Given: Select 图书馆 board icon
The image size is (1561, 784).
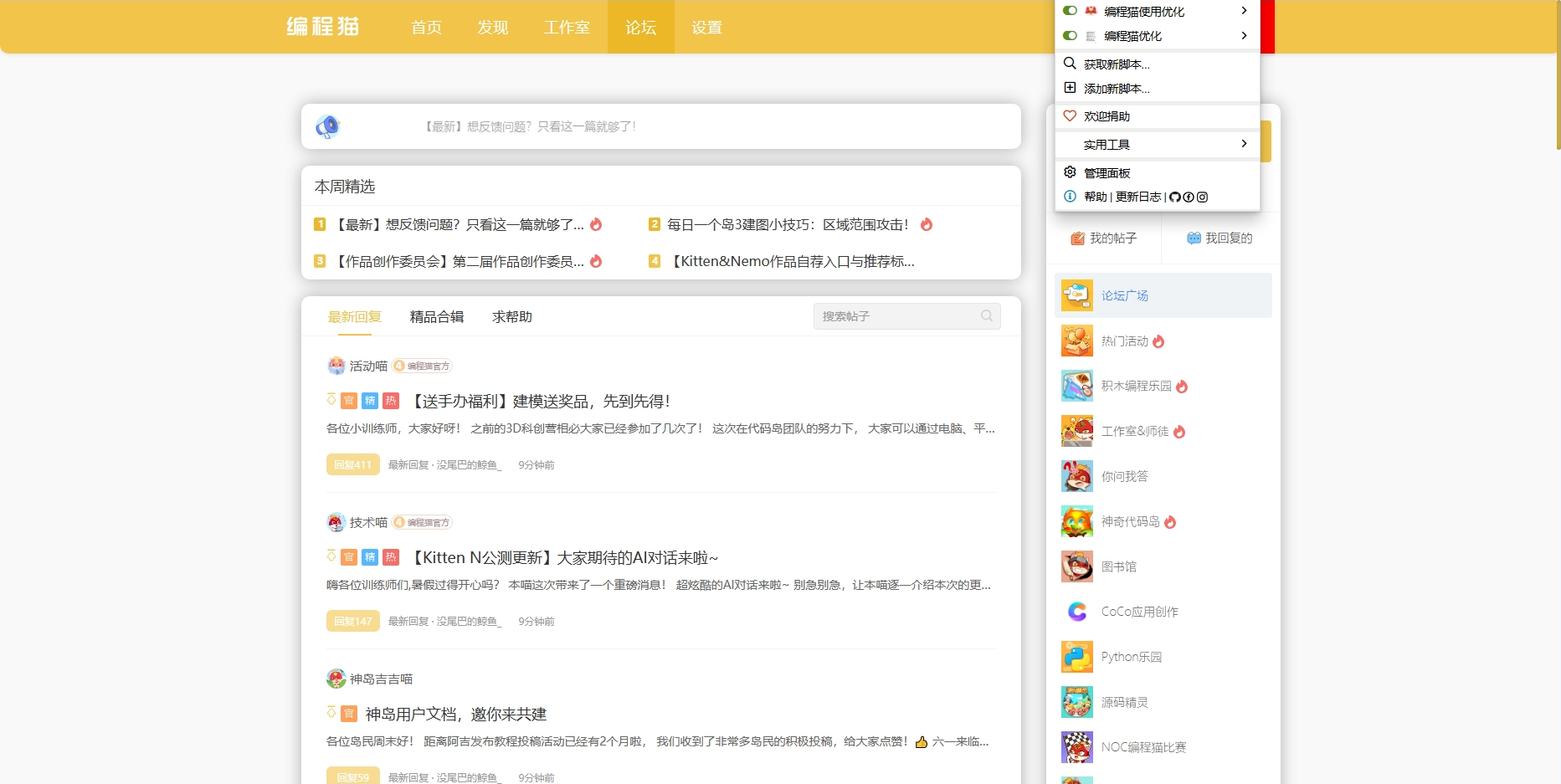Looking at the screenshot, I should tap(1077, 566).
